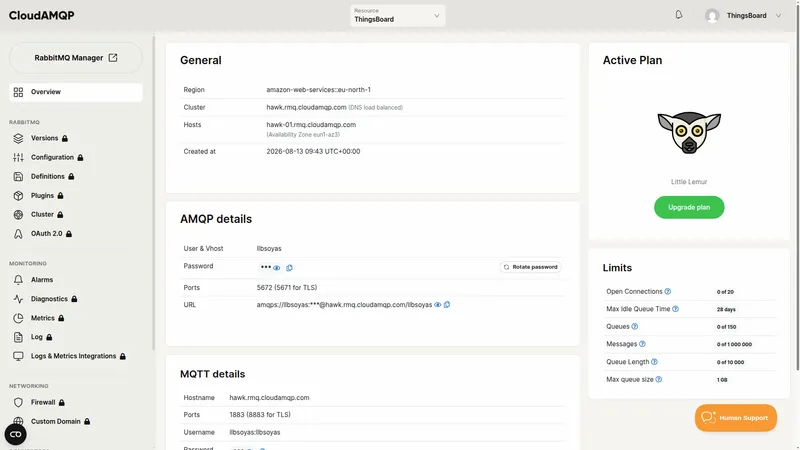Image resolution: width=800 pixels, height=450 pixels.
Task: Click the Diagnostics pulse icon
Action: tap(18, 299)
